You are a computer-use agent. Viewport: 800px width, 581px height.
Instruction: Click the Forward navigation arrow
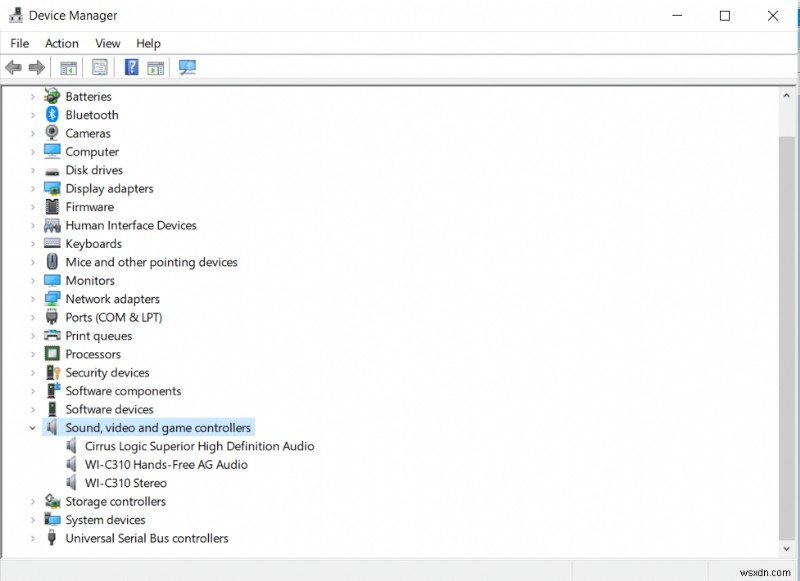[37, 67]
